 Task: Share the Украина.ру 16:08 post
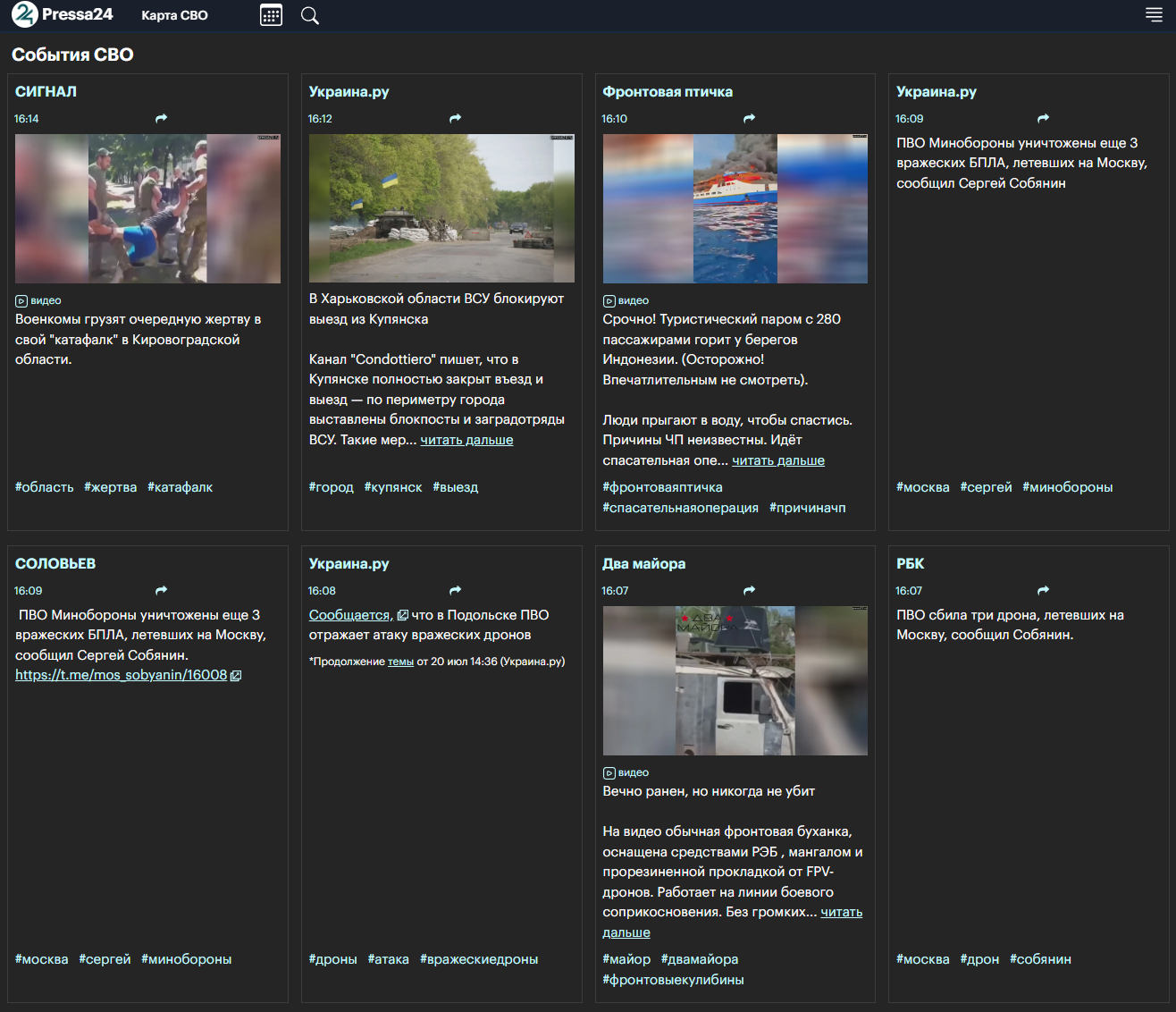click(x=456, y=590)
